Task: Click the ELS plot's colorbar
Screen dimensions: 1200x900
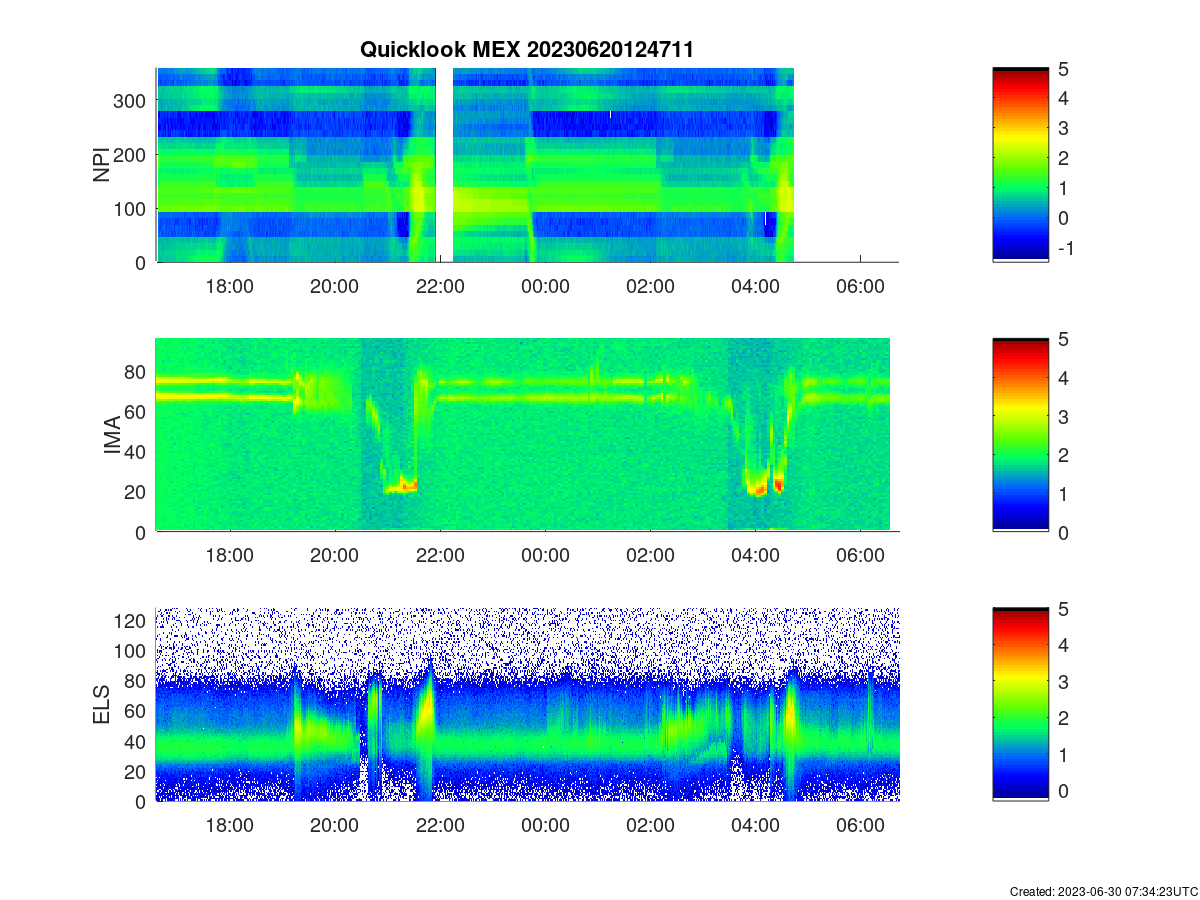Action: click(x=1020, y=705)
